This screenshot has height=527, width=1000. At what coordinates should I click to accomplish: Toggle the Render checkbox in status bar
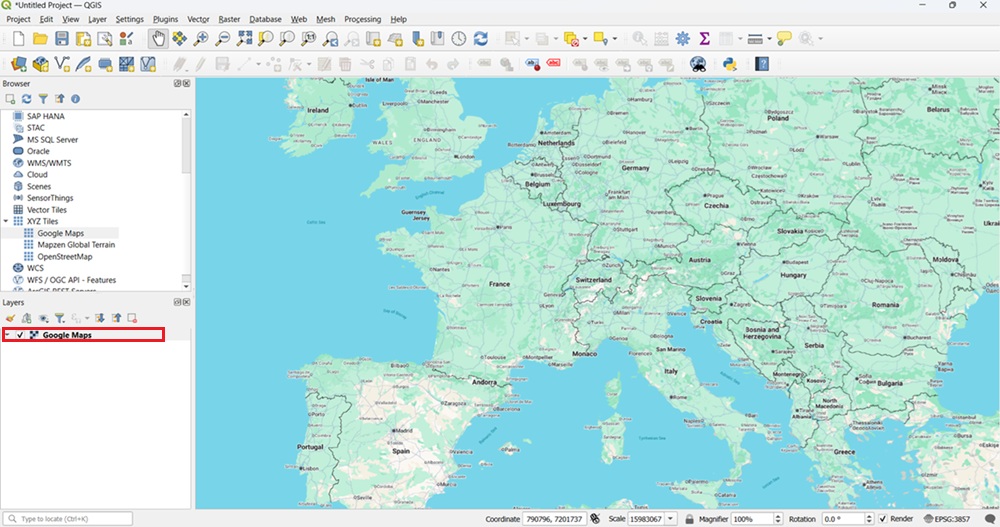coord(882,519)
